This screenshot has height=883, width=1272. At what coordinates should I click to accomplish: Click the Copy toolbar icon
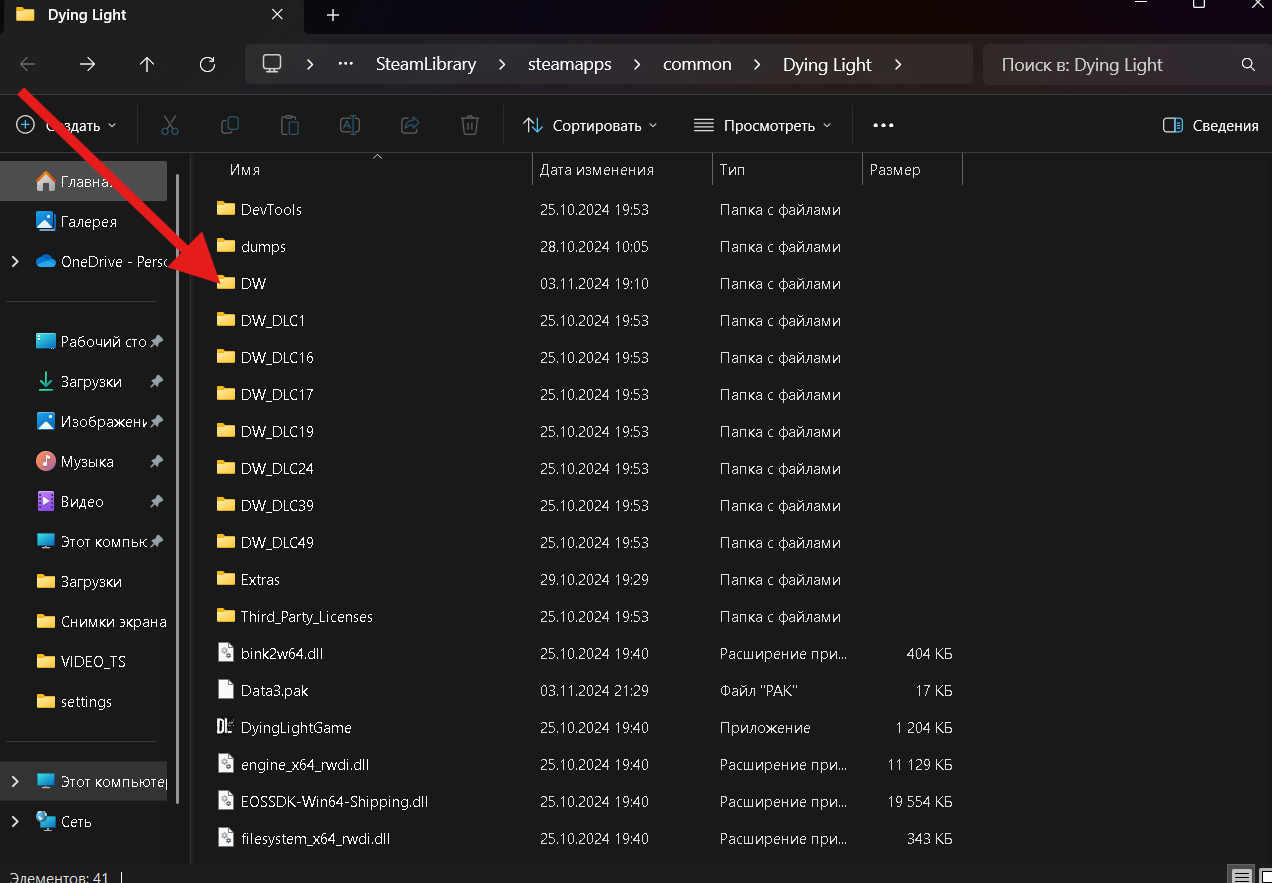(230, 125)
